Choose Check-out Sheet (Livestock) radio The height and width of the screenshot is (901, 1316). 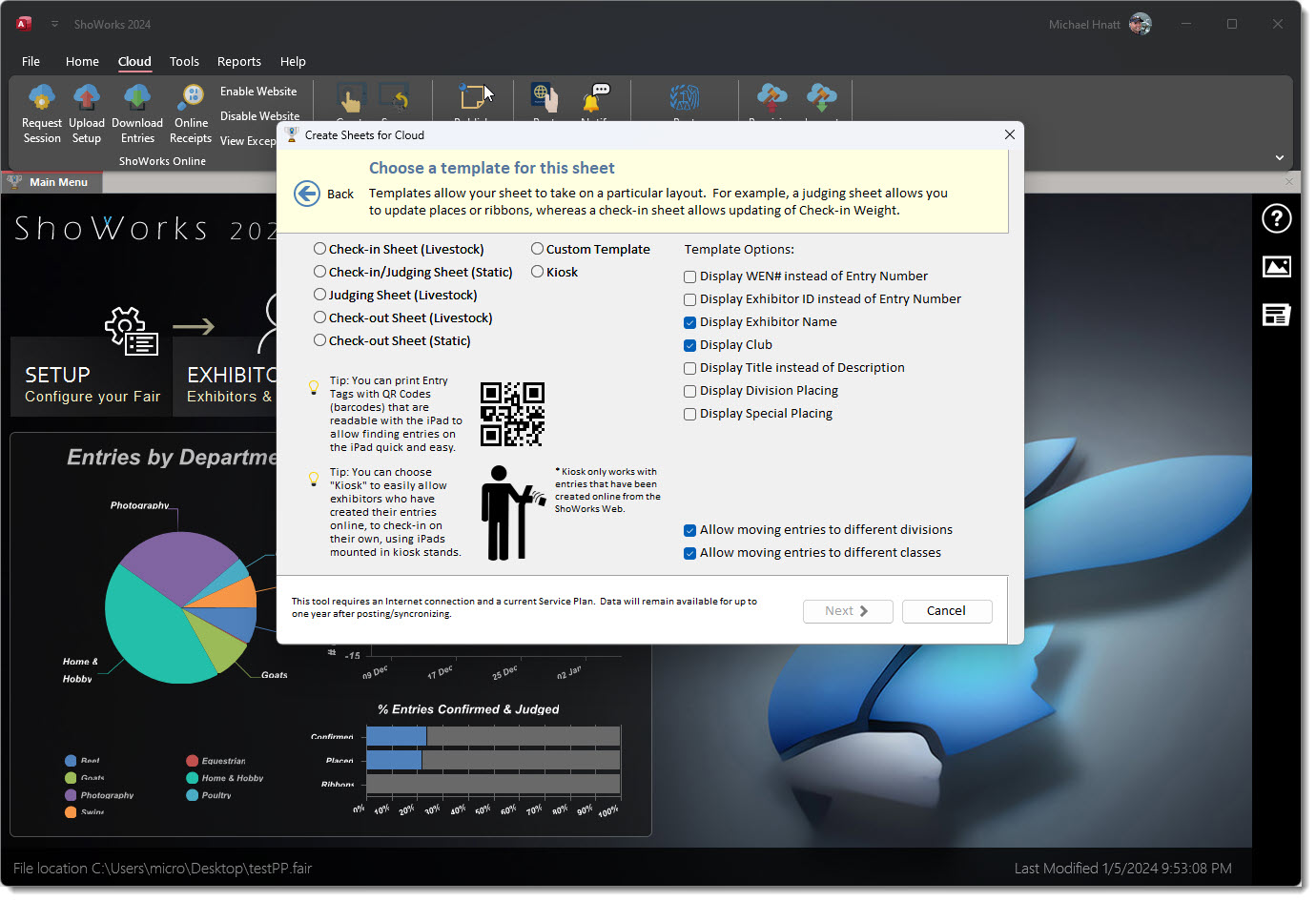click(320, 317)
